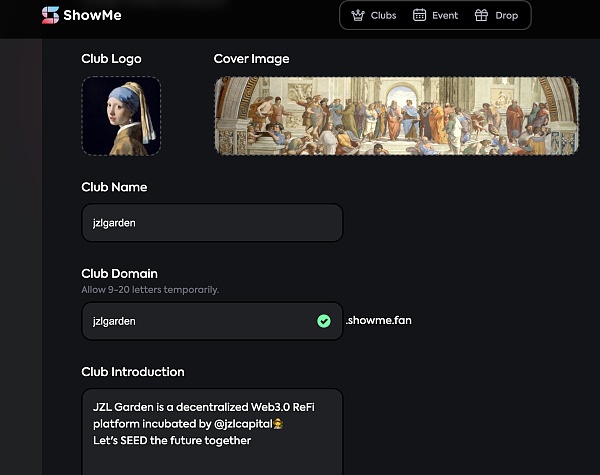Click the crown icon beside Clubs
This screenshot has width=600, height=475.
[x=358, y=15]
